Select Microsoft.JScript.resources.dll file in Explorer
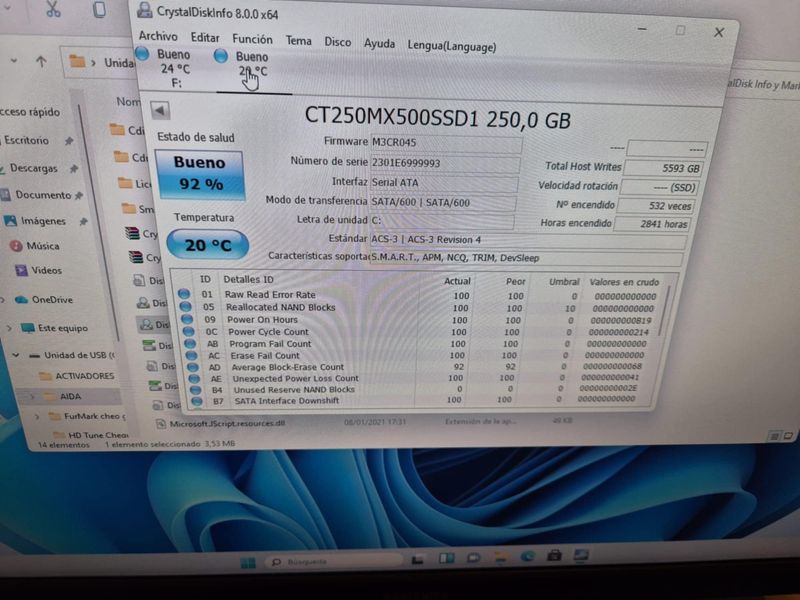 click(227, 423)
